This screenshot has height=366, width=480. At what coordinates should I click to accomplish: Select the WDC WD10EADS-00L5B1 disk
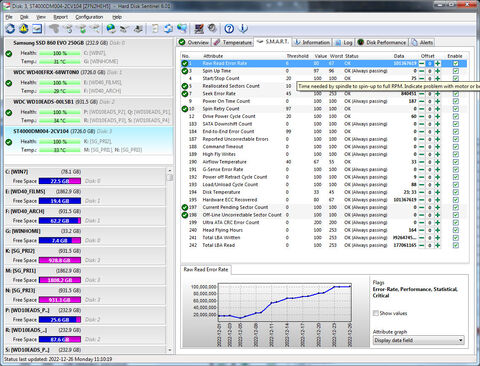tap(89, 112)
